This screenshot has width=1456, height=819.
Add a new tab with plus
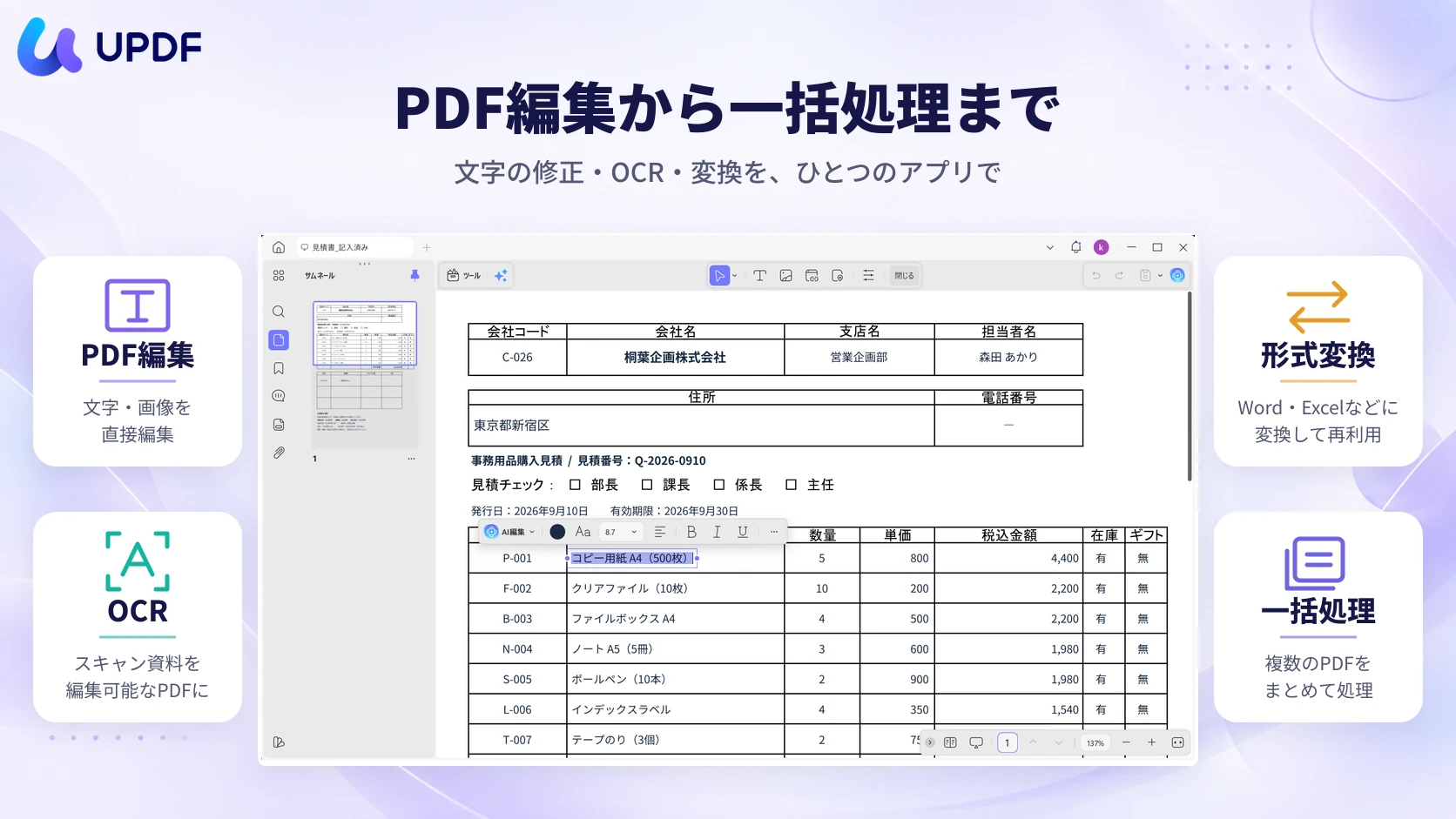(x=427, y=247)
